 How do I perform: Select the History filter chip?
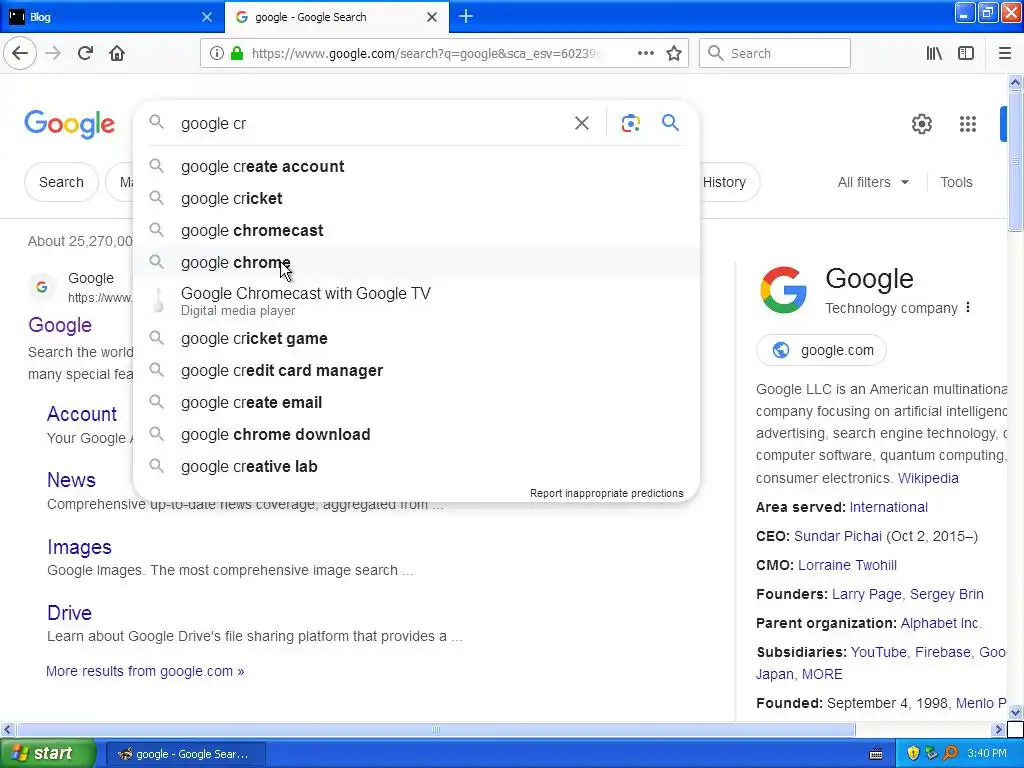728,182
